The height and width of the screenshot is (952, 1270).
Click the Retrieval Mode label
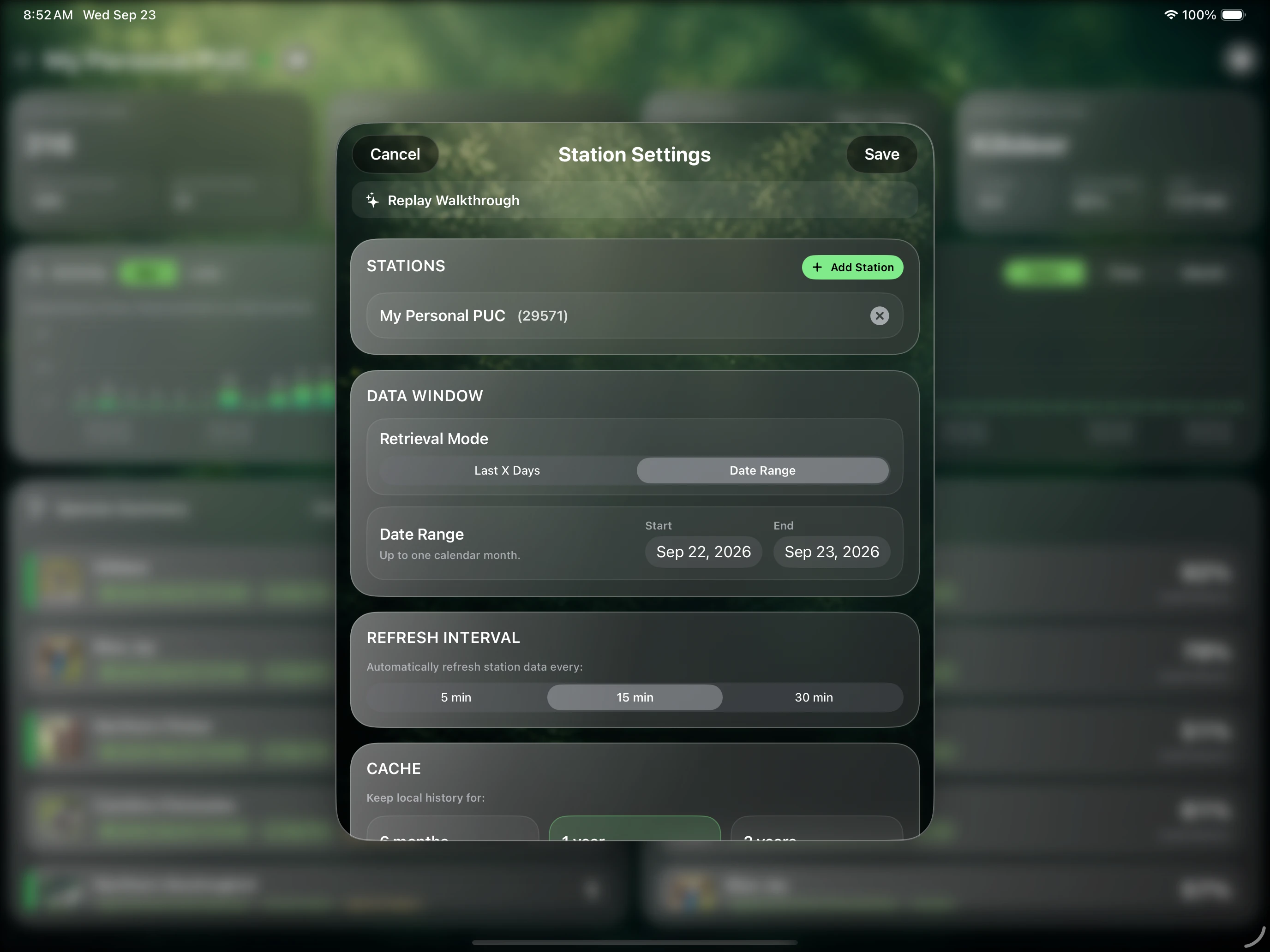433,439
